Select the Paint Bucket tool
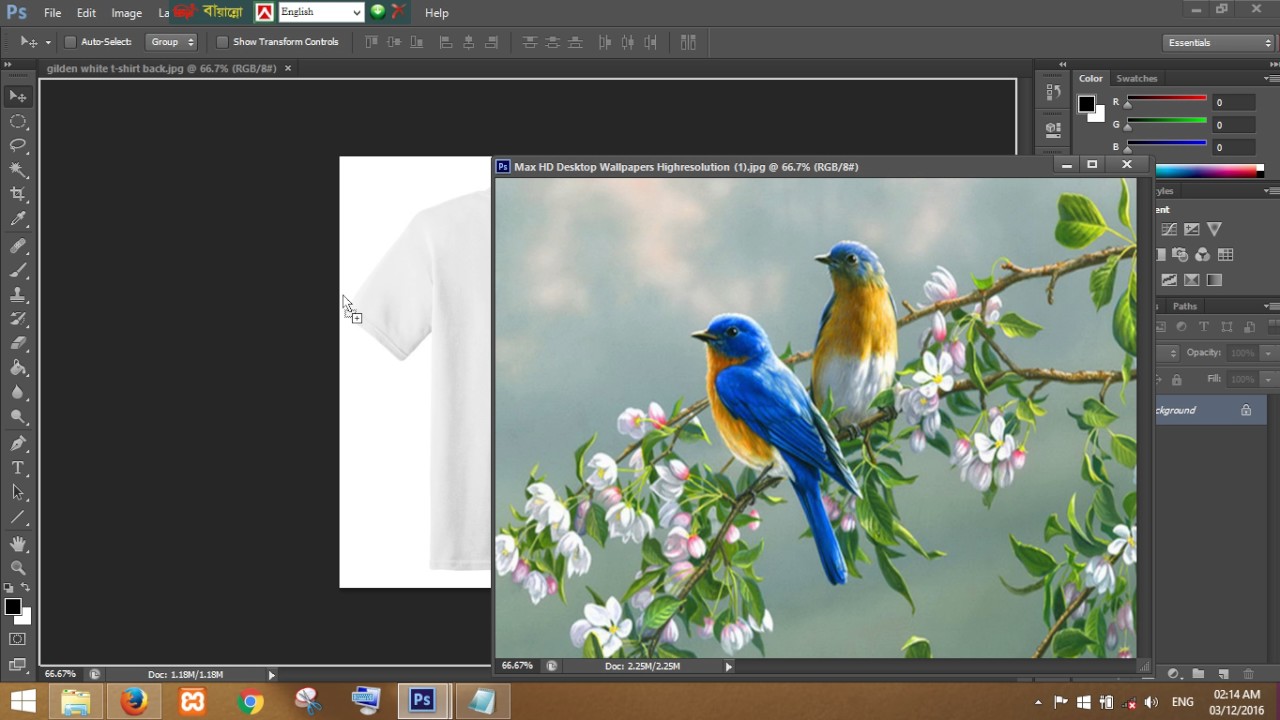Screen dimensions: 1280x720 tap(18, 369)
